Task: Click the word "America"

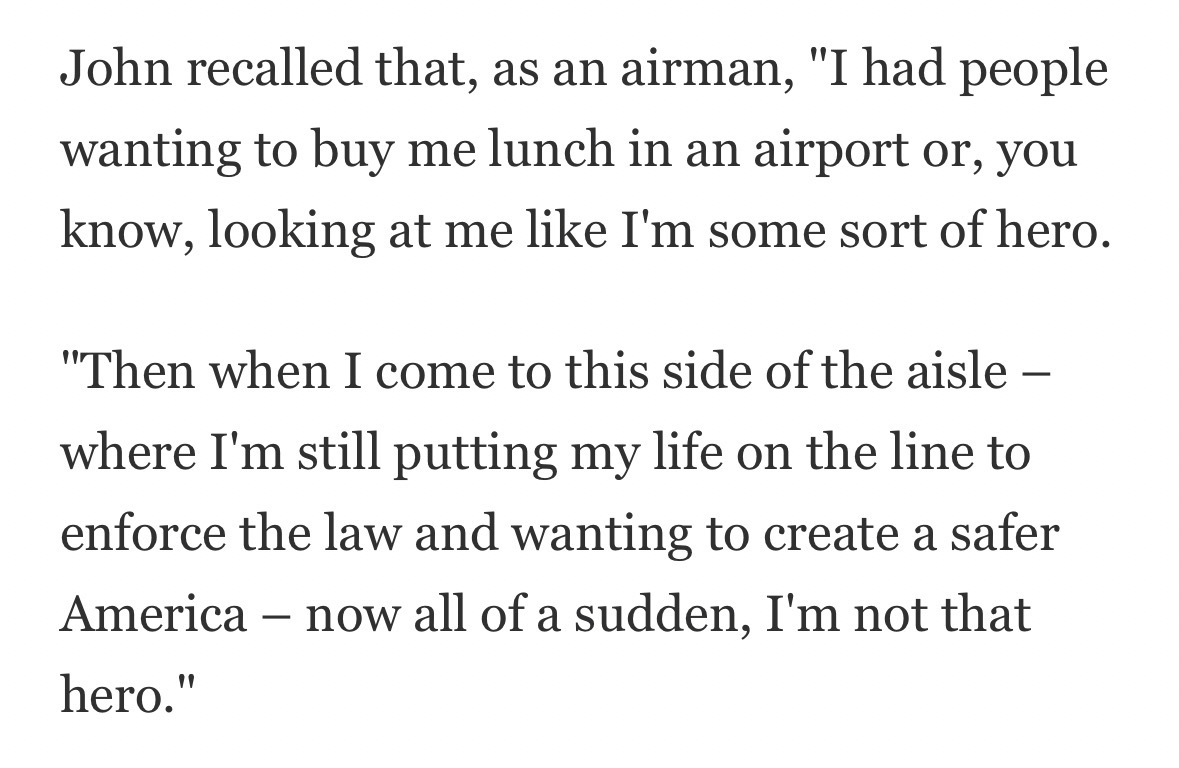Action: [153, 613]
